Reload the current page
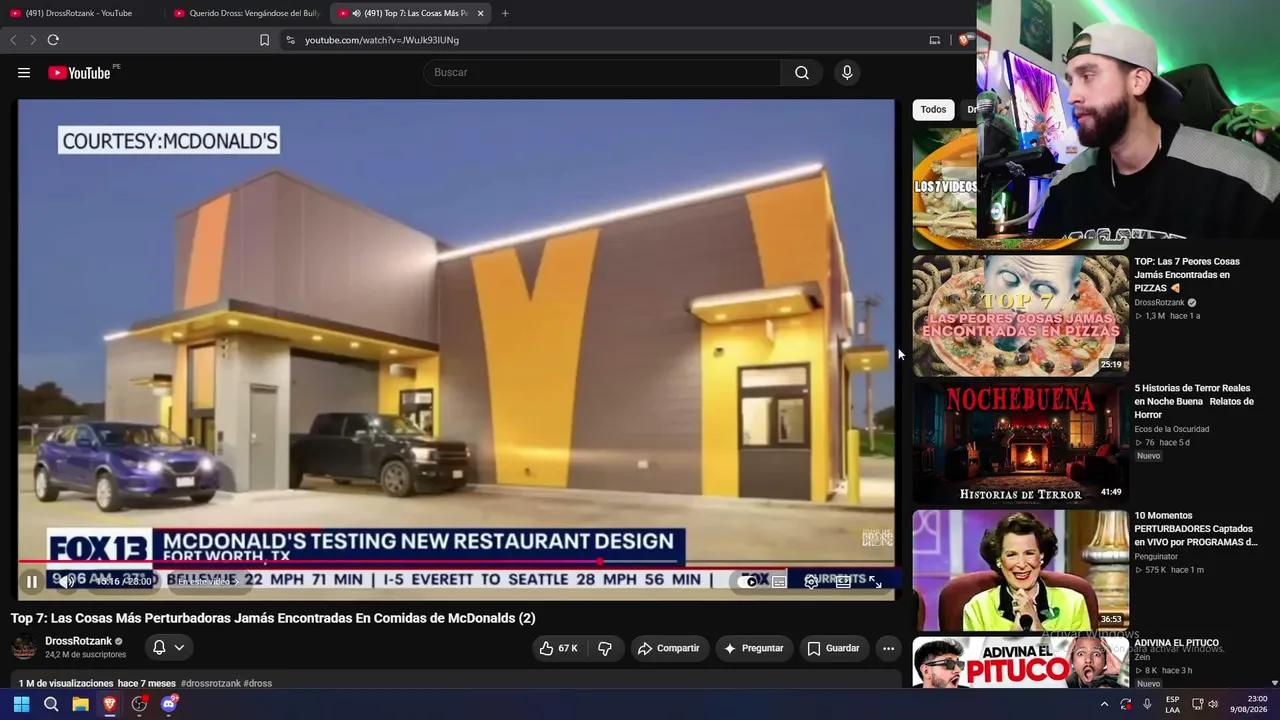1280x720 pixels. point(53,40)
